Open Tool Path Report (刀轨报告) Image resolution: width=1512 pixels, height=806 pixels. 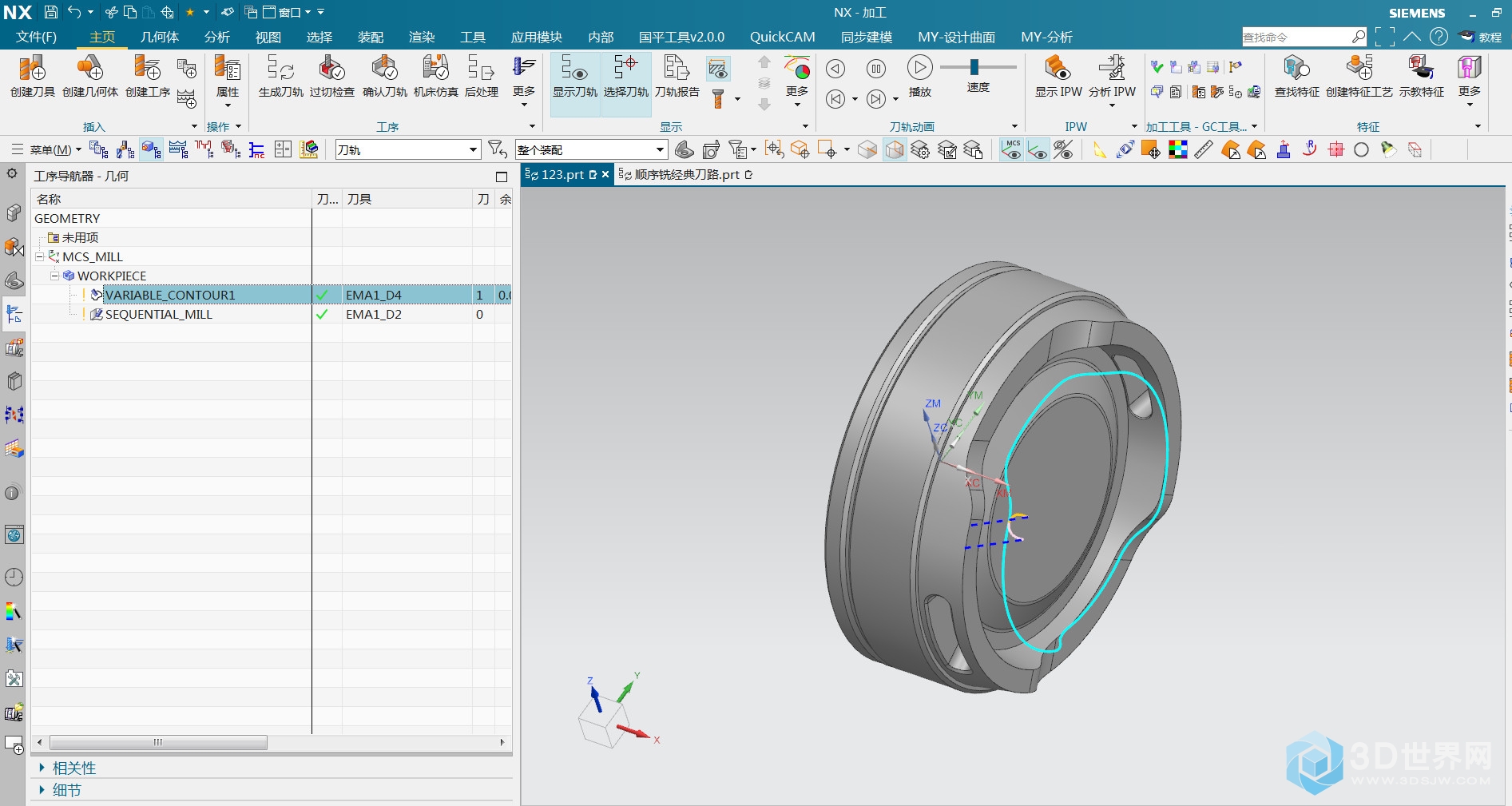[x=677, y=76]
